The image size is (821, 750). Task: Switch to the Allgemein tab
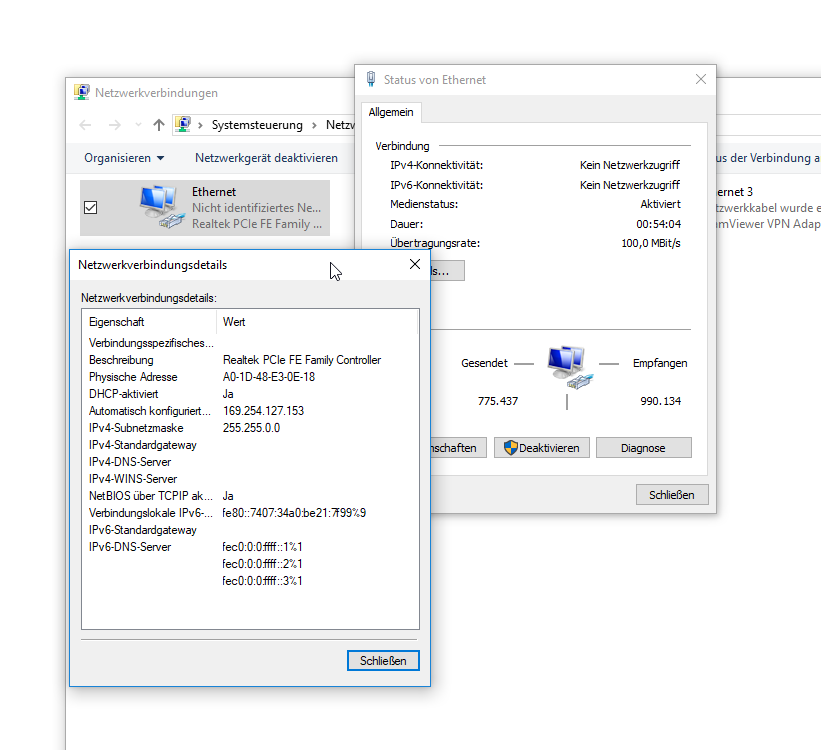point(391,112)
